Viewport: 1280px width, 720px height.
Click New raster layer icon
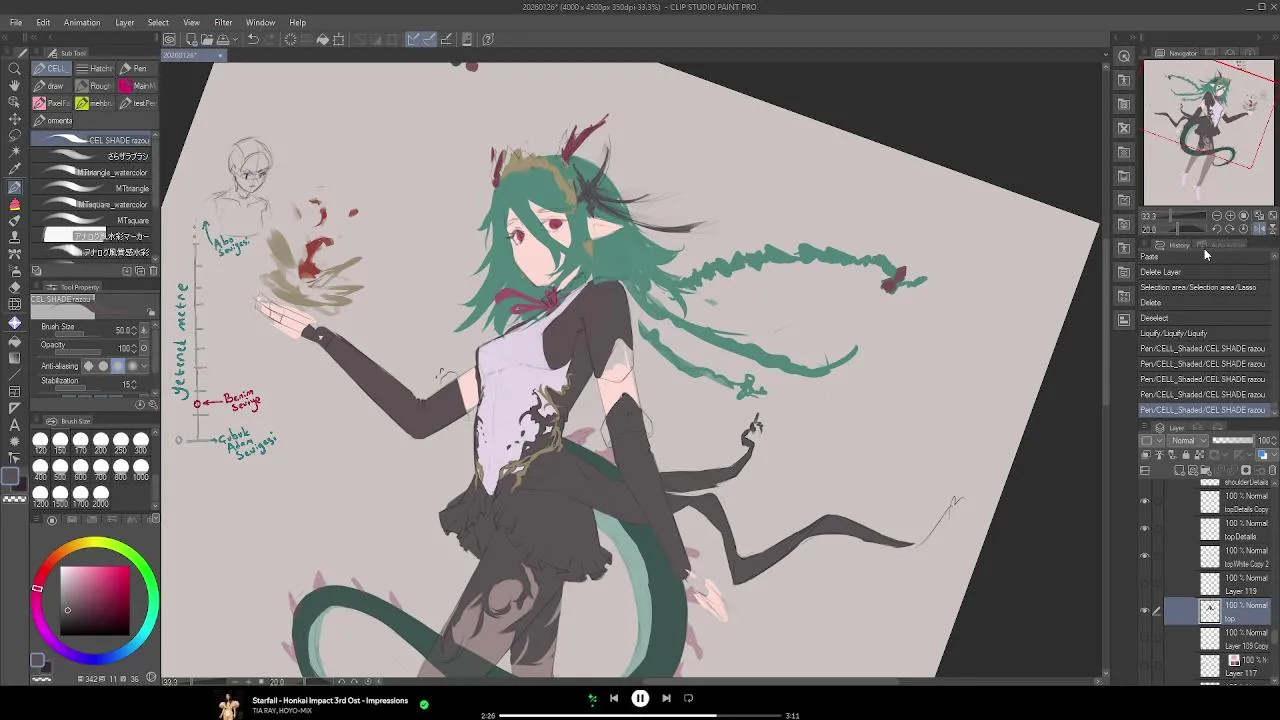1180,471
